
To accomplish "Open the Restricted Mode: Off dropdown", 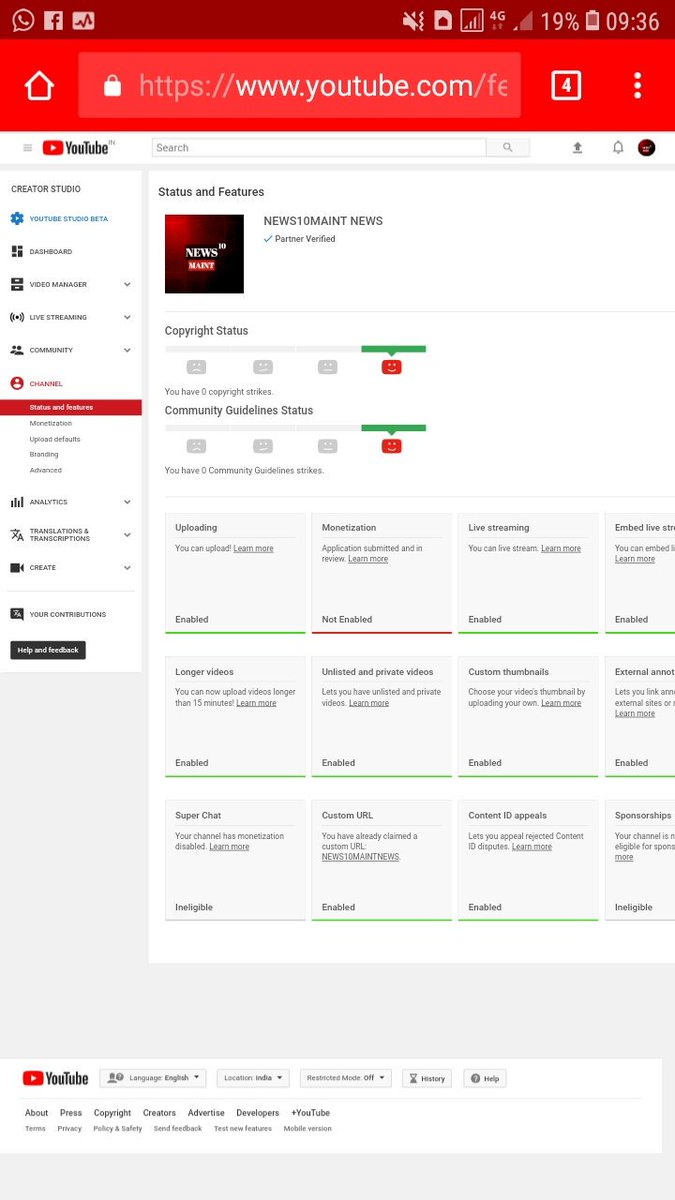I will (x=345, y=1078).
